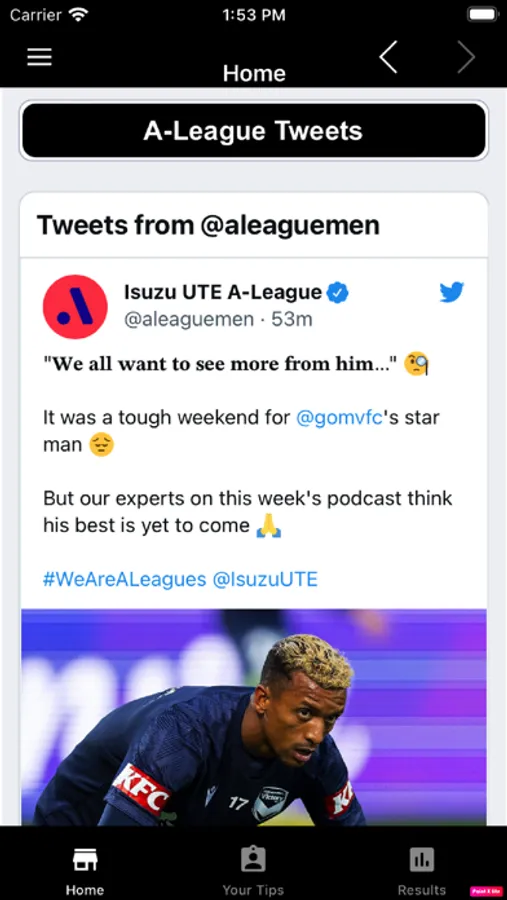Open the @IsuzuUTE mention link
Screen dimensions: 507x900
(265, 579)
